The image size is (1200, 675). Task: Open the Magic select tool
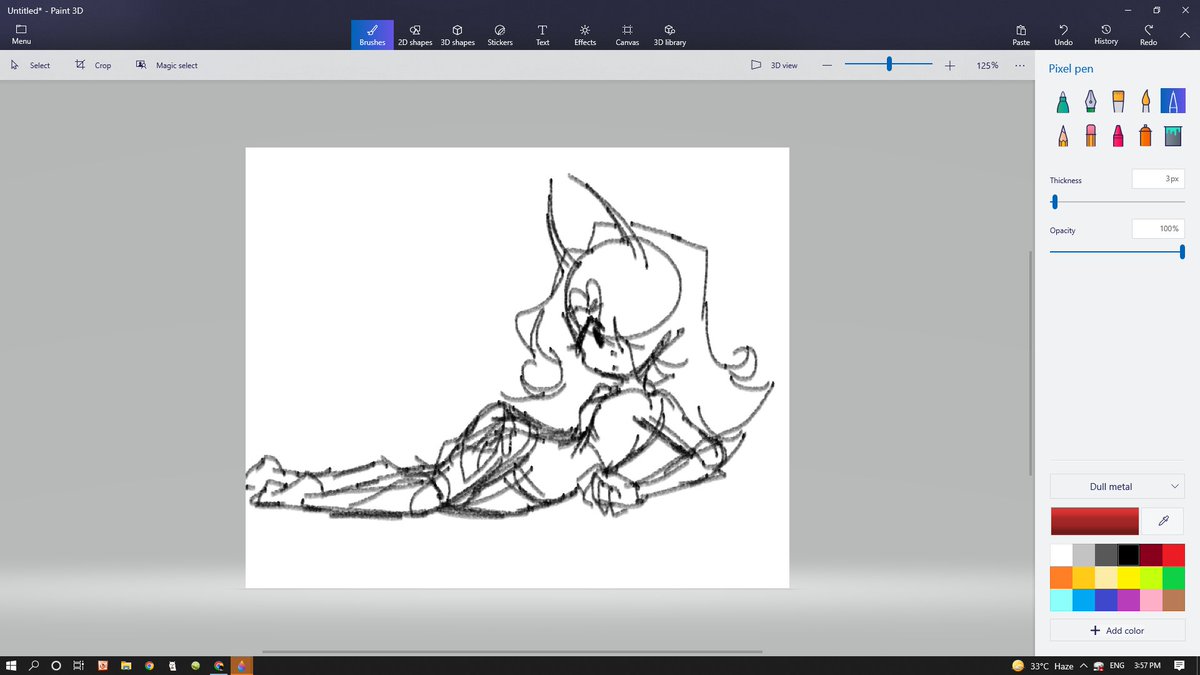(167, 65)
